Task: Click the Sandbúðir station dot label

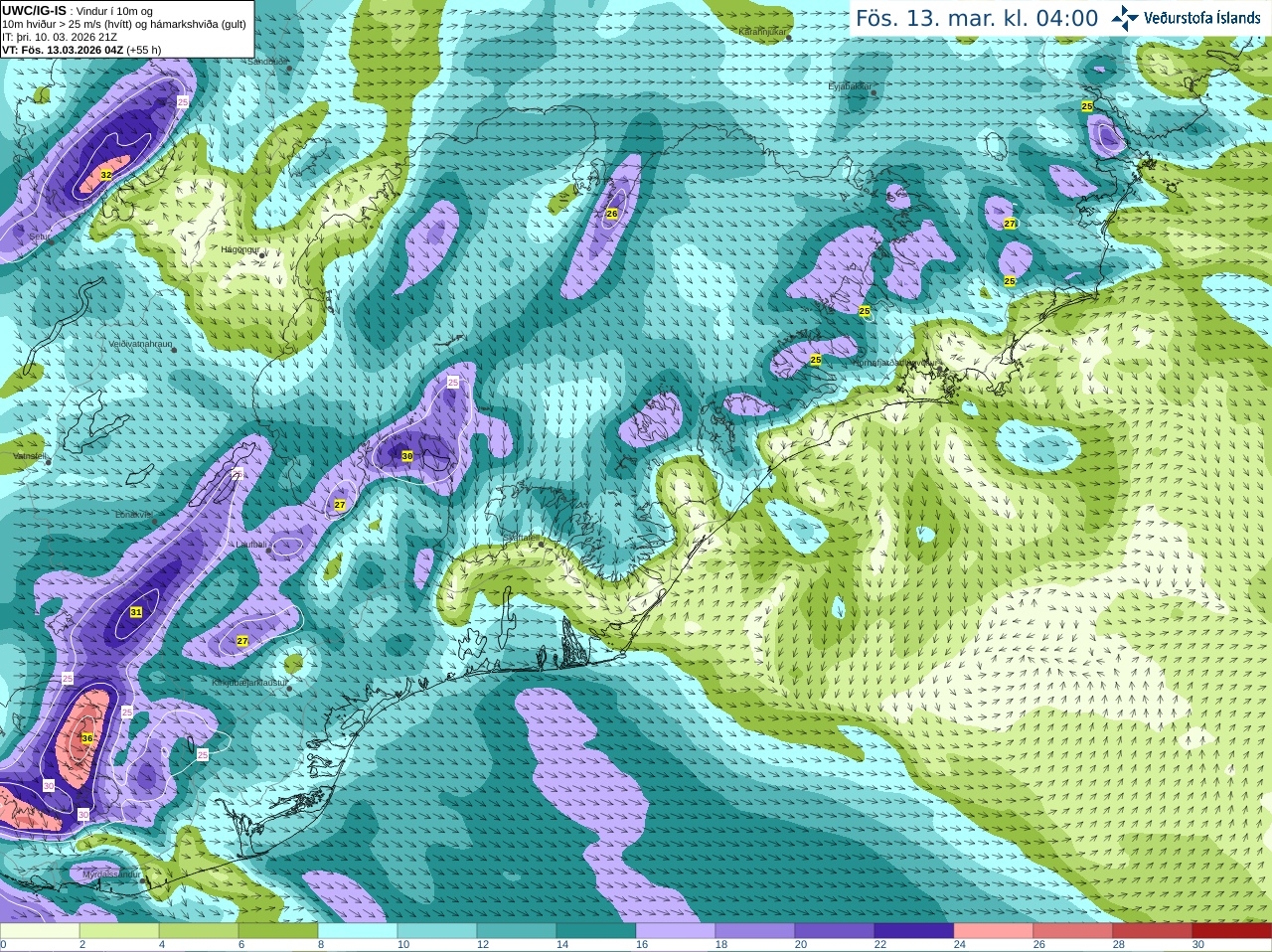Action: (x=268, y=62)
